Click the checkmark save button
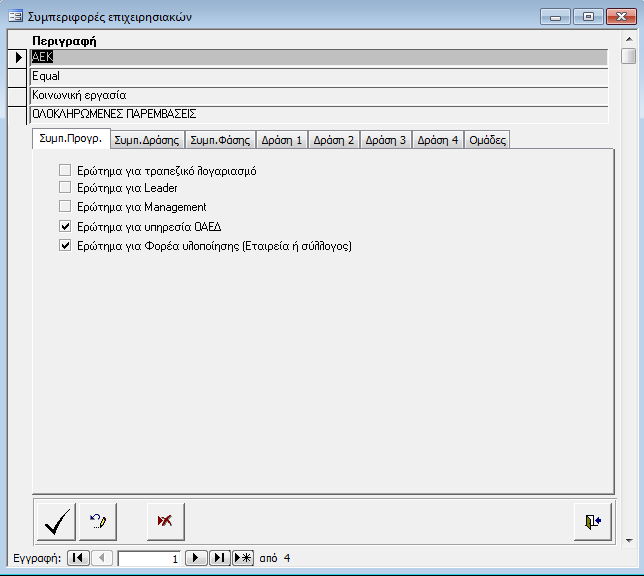Viewport: 644px width, 576px height. point(57,520)
